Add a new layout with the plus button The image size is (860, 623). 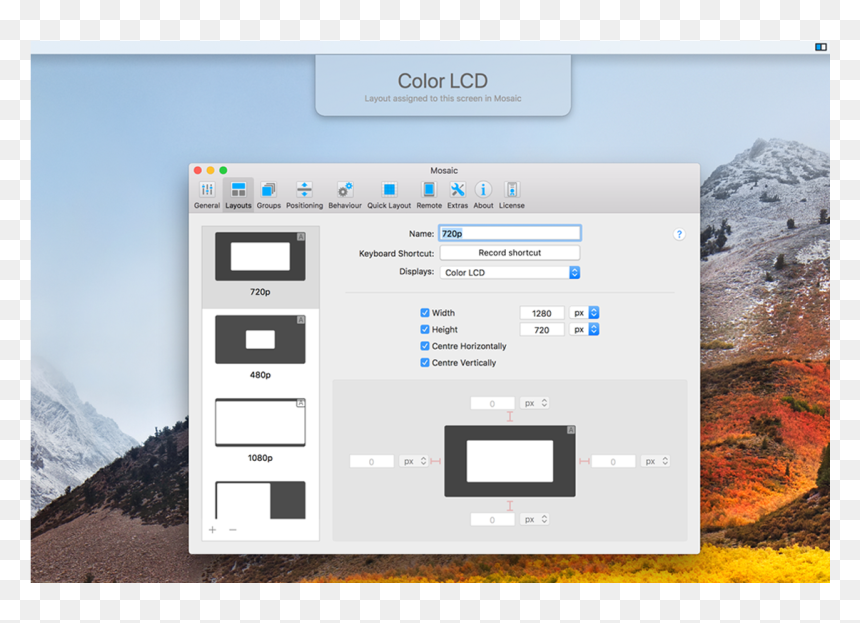click(213, 530)
